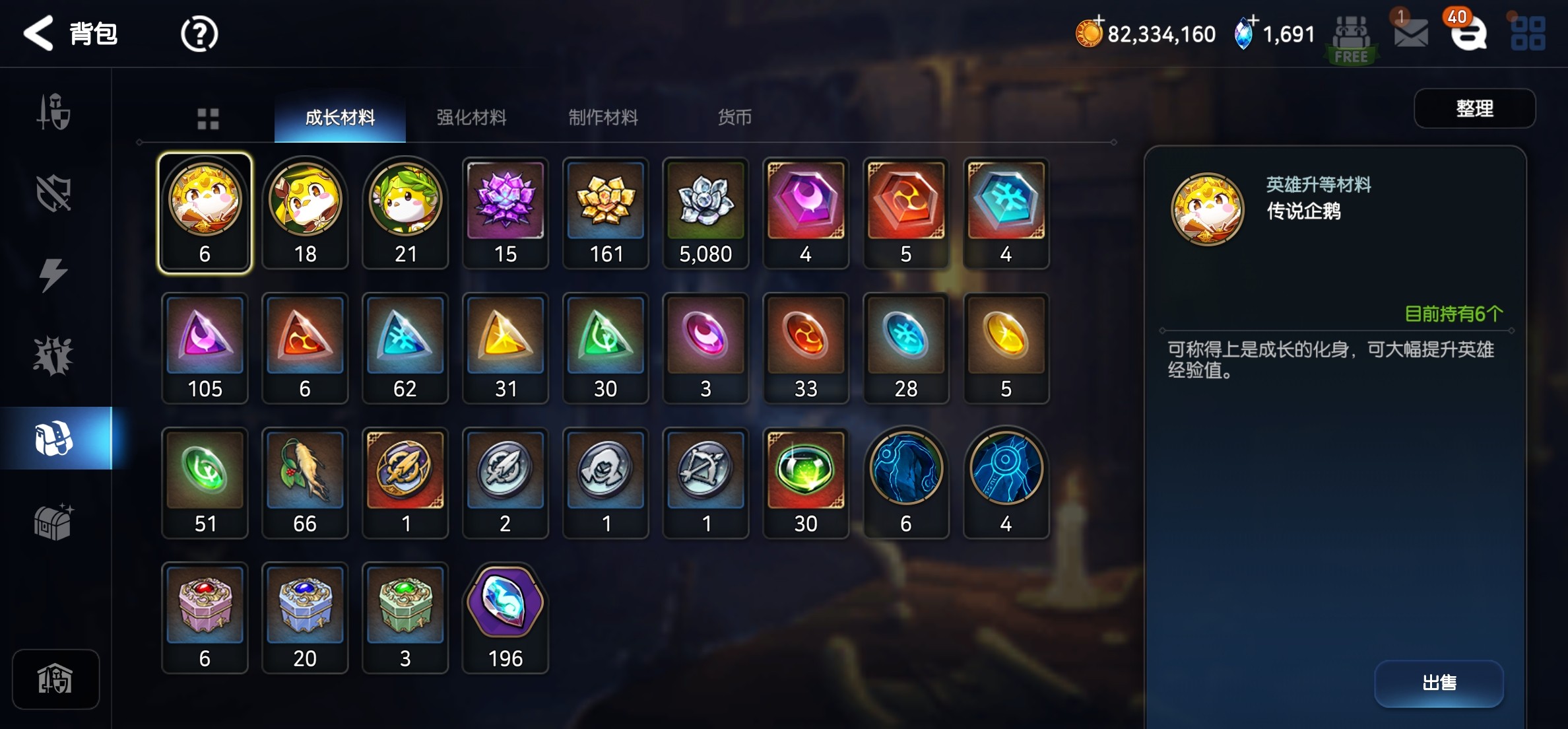Open the mail envelope icon
Screen dimensions: 1568x729
coord(1411,33)
